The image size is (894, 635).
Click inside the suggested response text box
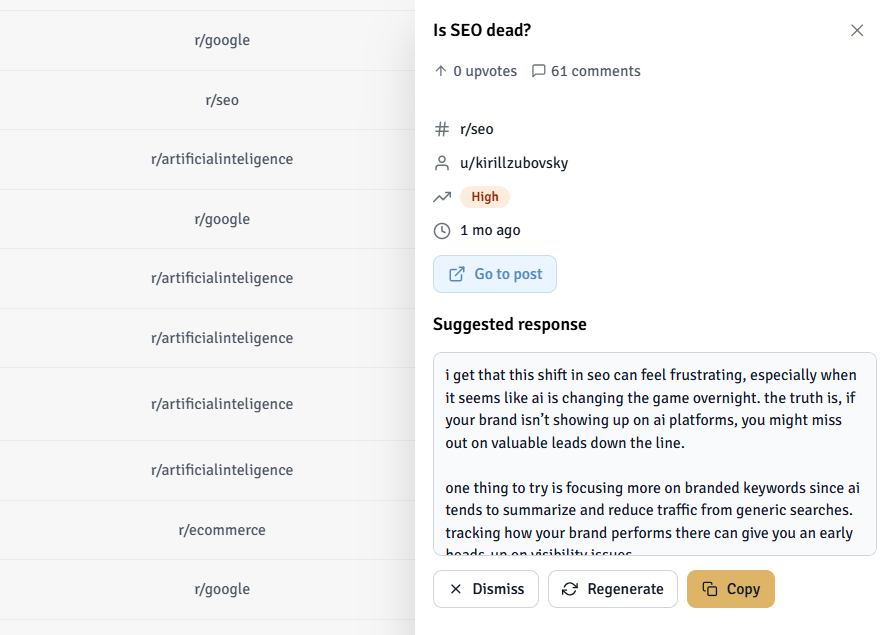654,453
